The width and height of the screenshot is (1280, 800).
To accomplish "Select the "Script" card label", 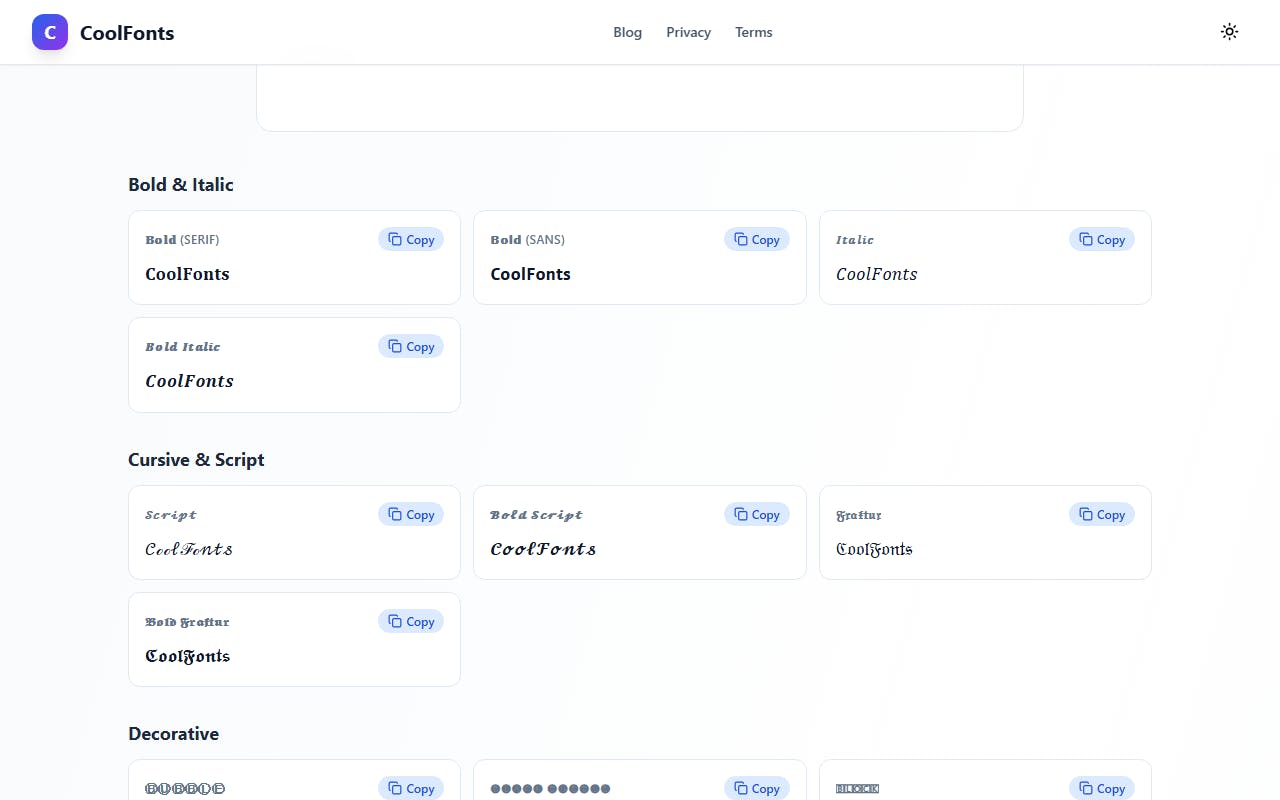I will point(171,515).
